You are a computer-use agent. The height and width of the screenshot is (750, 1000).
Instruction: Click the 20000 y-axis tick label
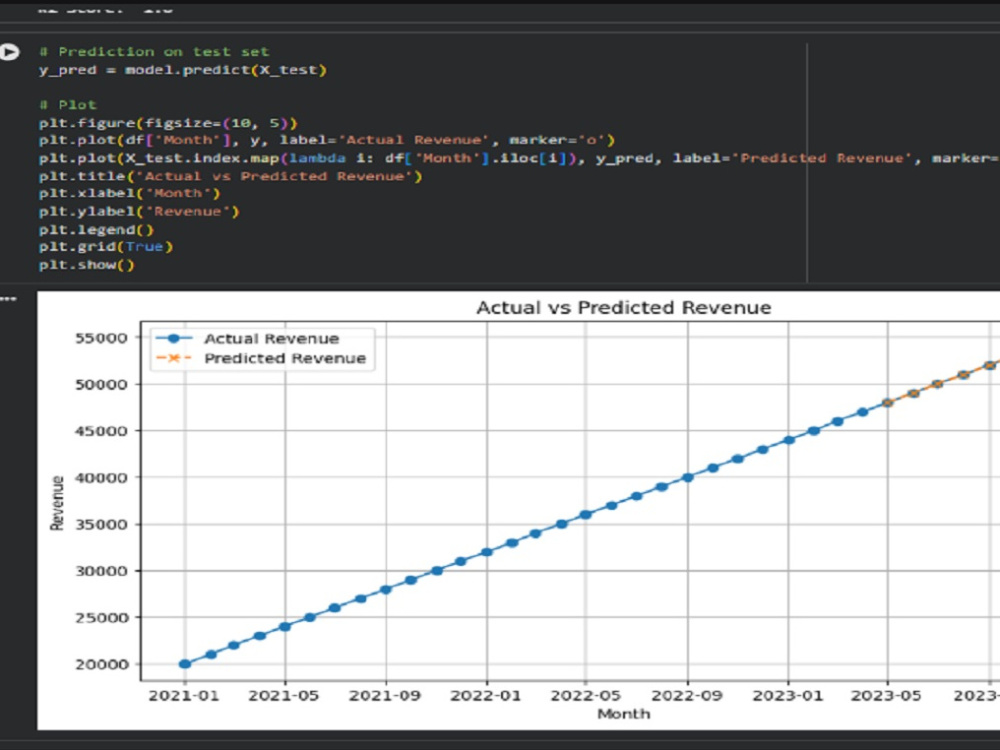(x=101, y=665)
